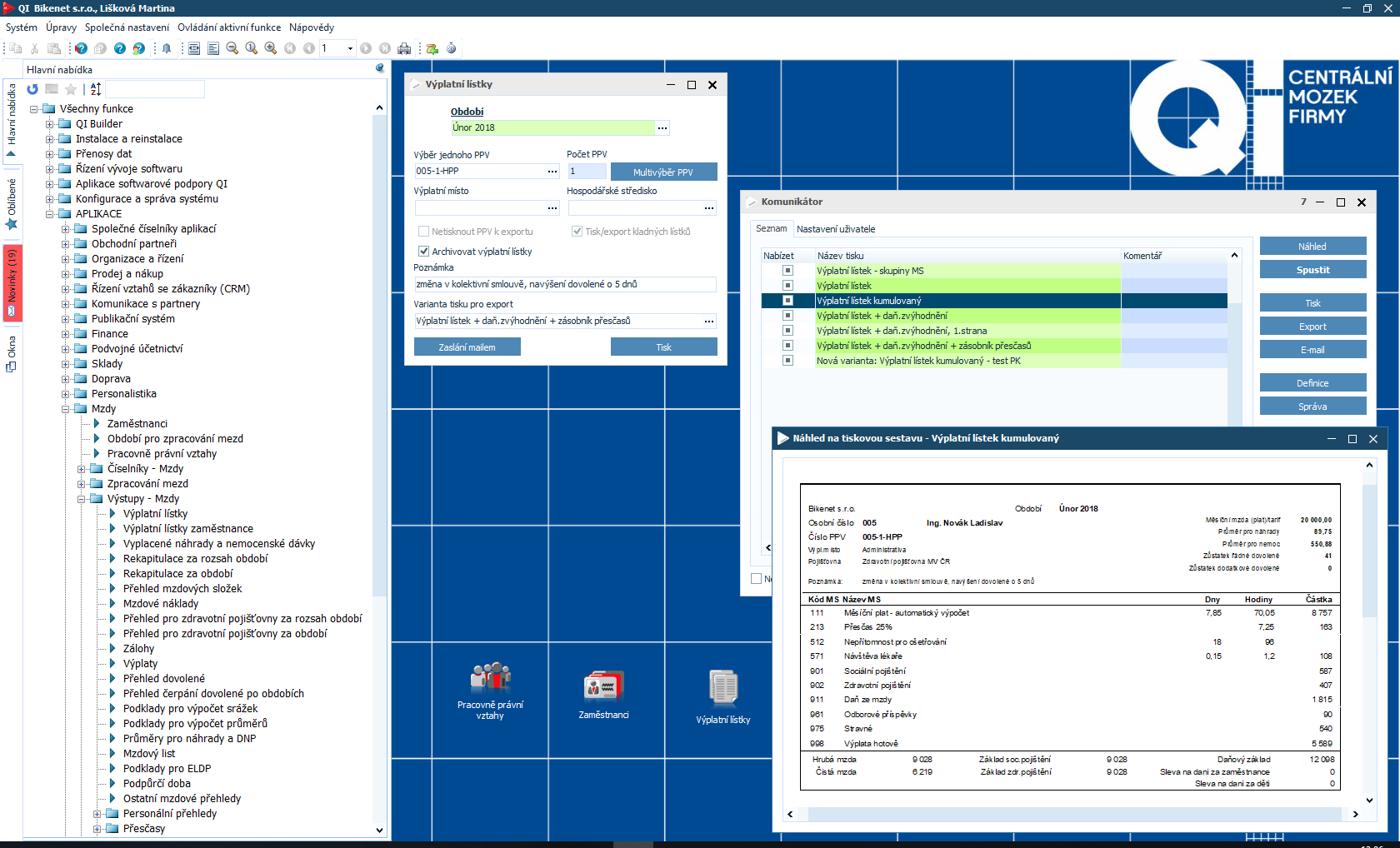This screenshot has height=848, width=1400.
Task: Open the Pracovně právní vztahy desktop shortcut
Action: coord(490,688)
